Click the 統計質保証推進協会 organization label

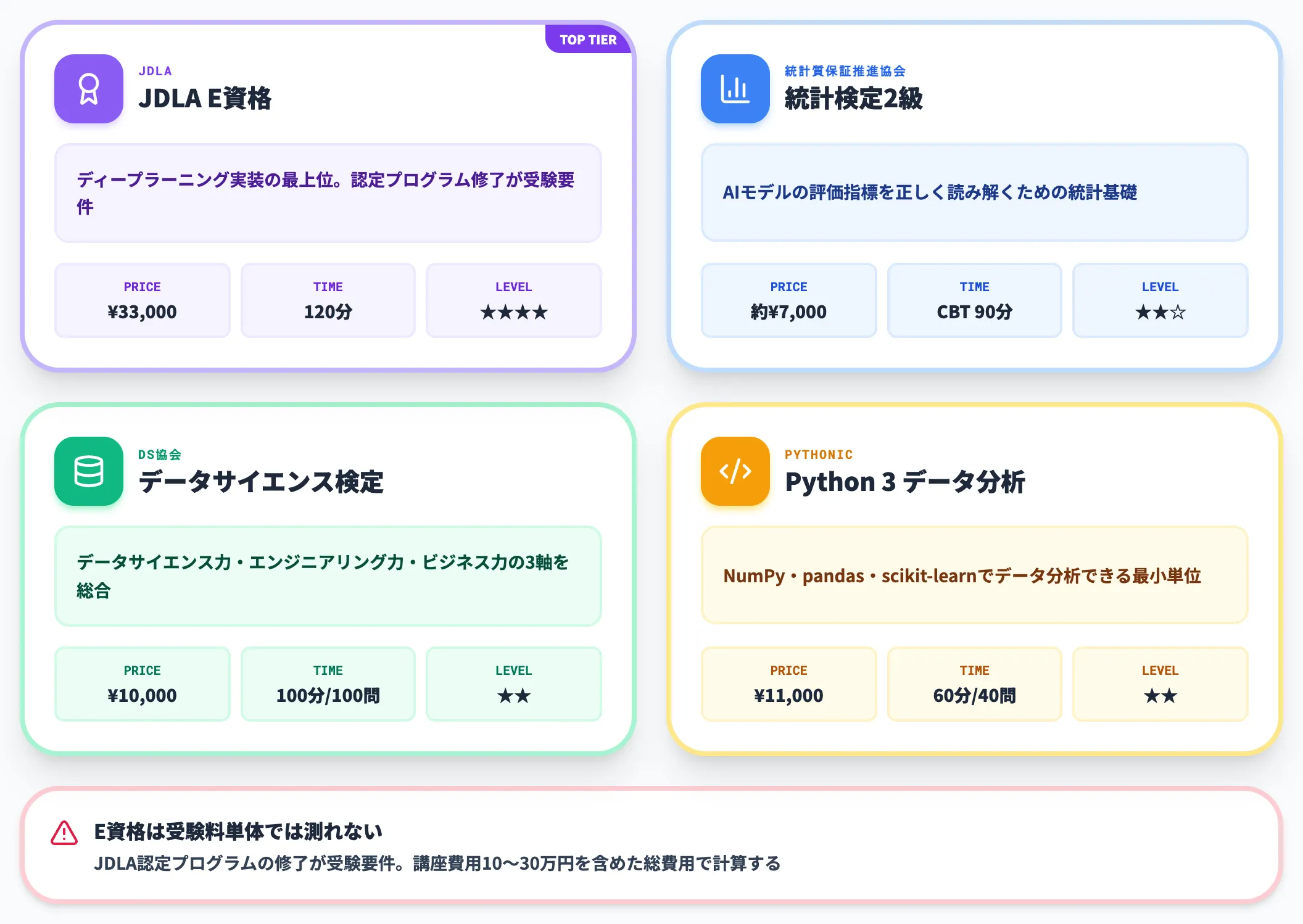(x=845, y=71)
